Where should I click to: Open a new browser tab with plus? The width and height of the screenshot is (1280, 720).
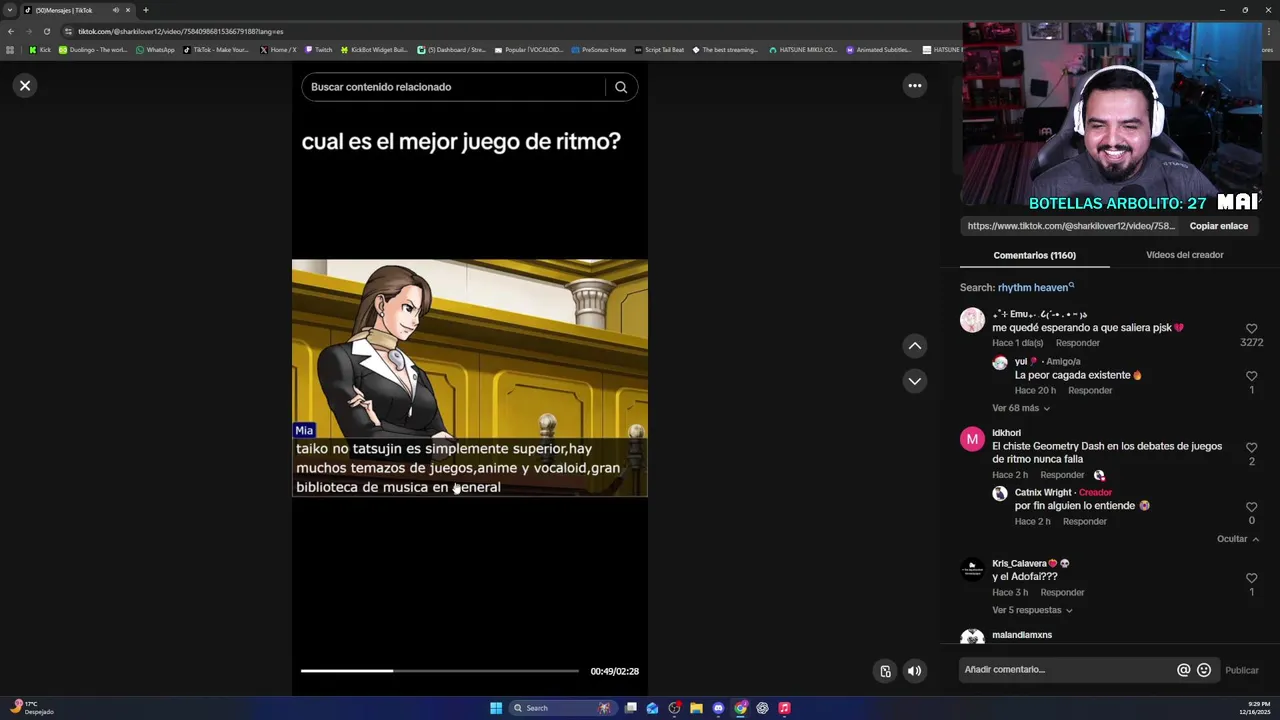[x=146, y=10]
